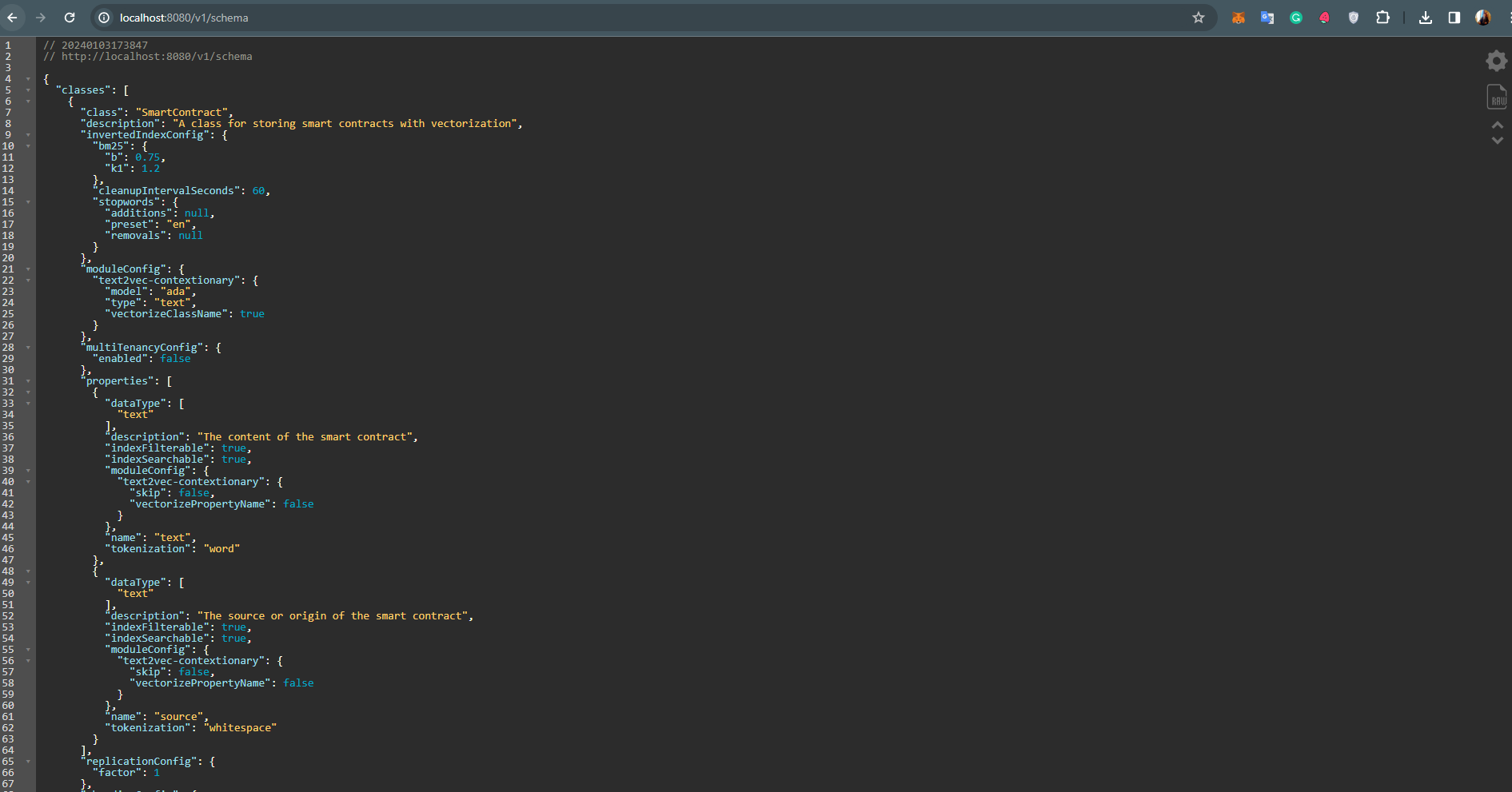Image resolution: width=1512 pixels, height=792 pixels.
Task: Click the expand-all down chevron
Action: (1497, 141)
